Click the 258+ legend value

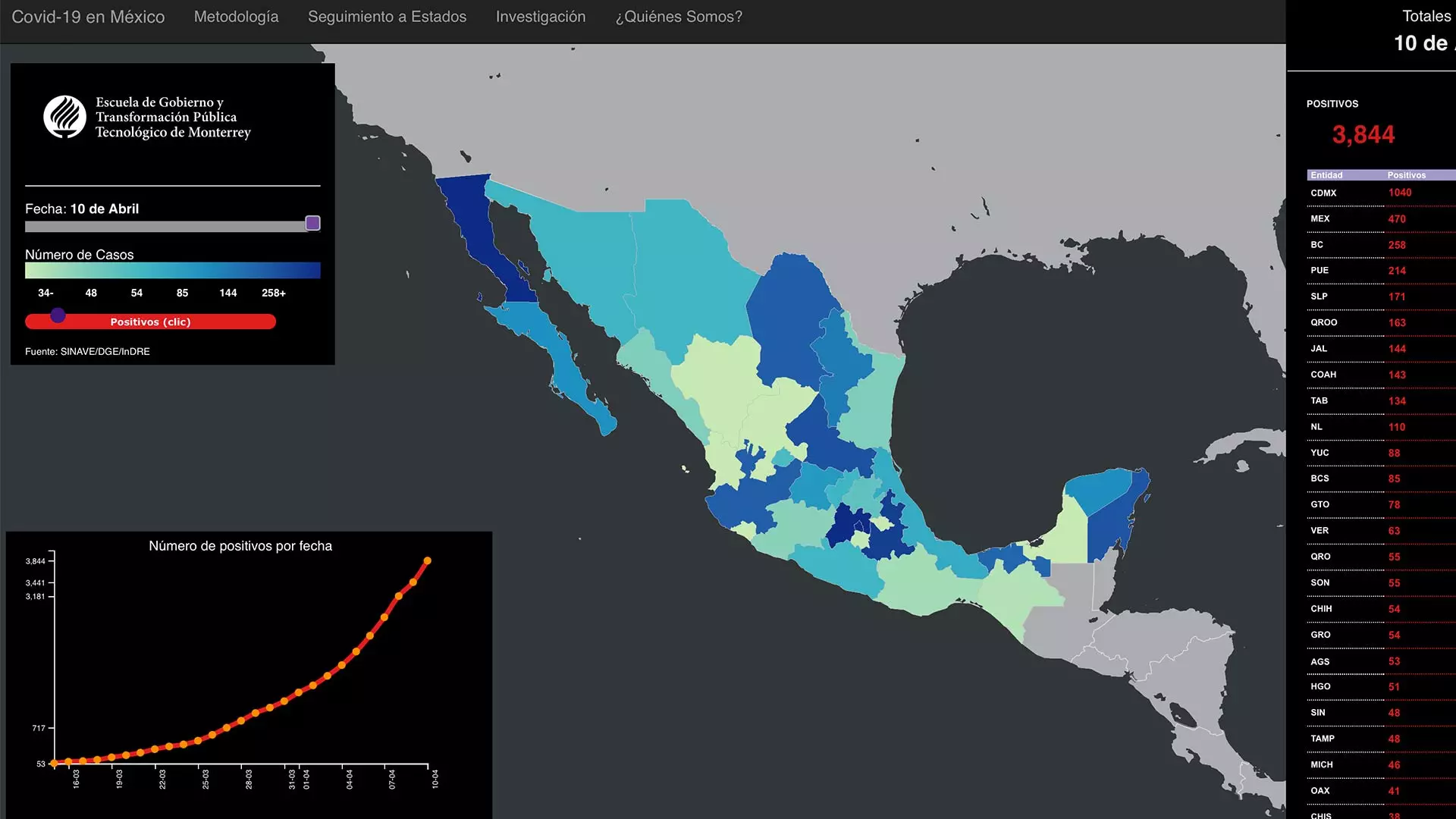(x=274, y=293)
